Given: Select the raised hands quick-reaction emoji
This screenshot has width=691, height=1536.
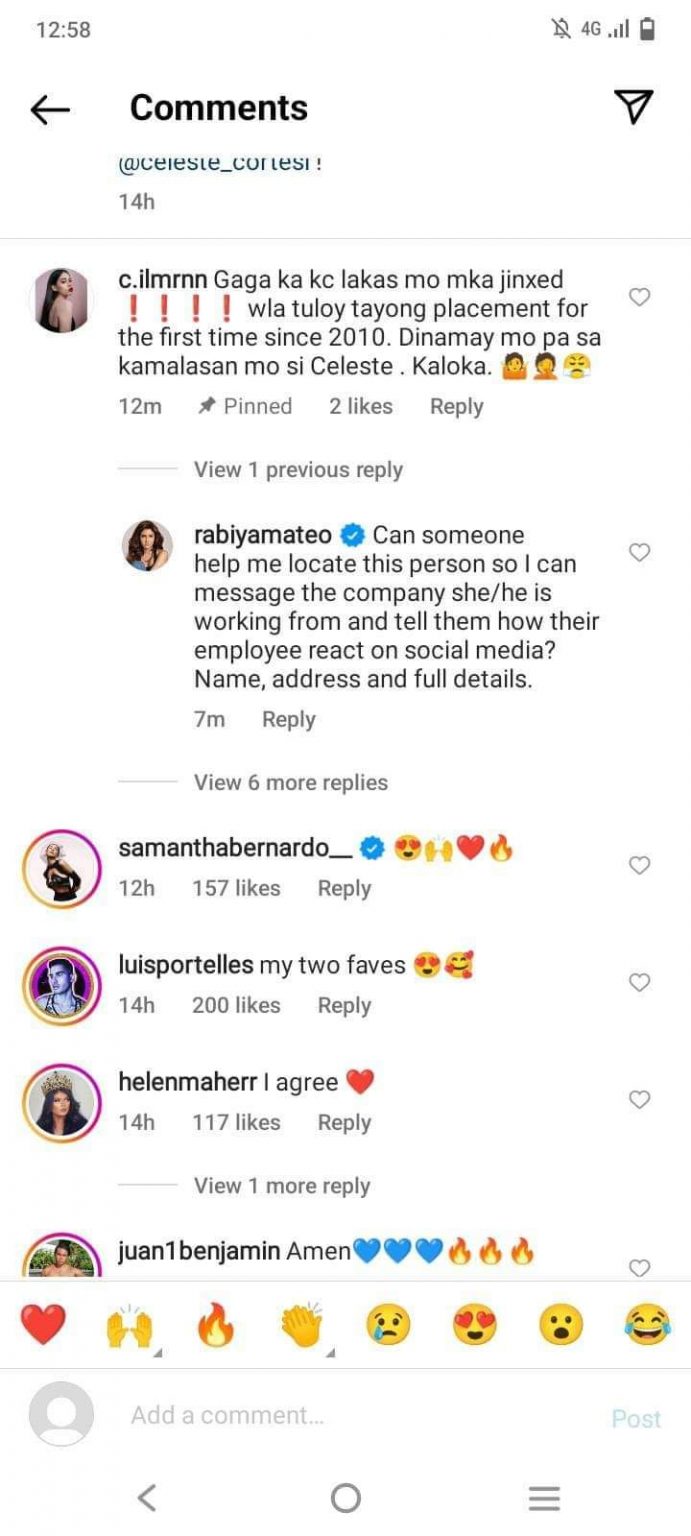Looking at the screenshot, I should pyautogui.click(x=130, y=1322).
